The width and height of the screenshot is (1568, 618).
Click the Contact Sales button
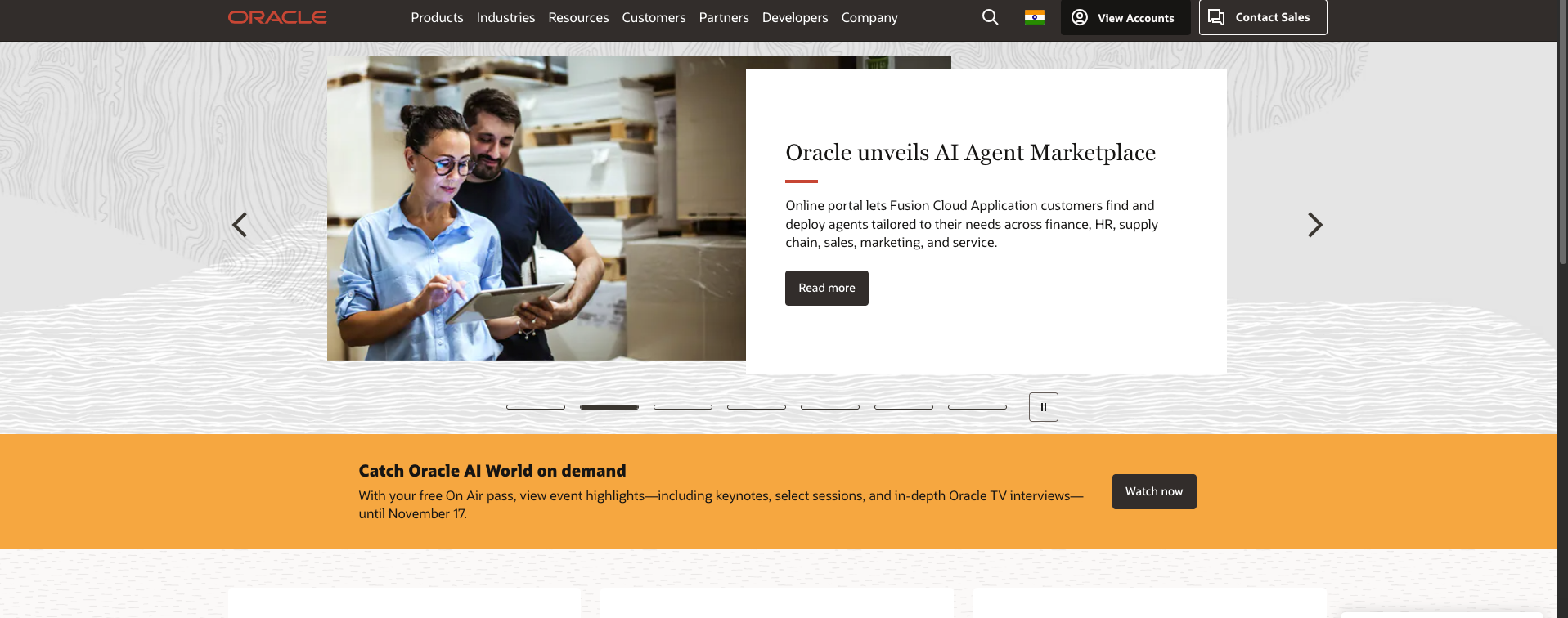point(1263,17)
